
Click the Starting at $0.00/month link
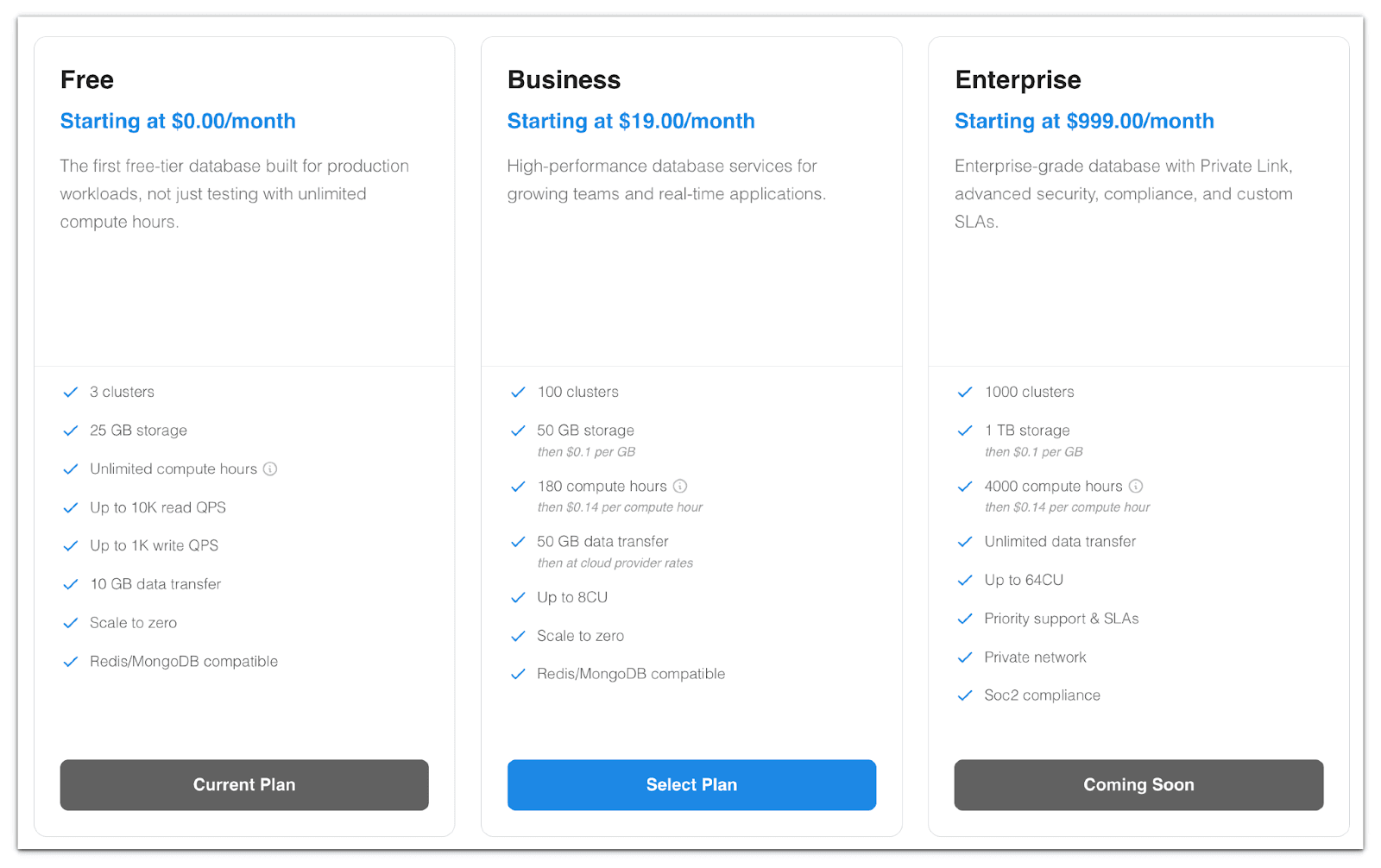178,121
